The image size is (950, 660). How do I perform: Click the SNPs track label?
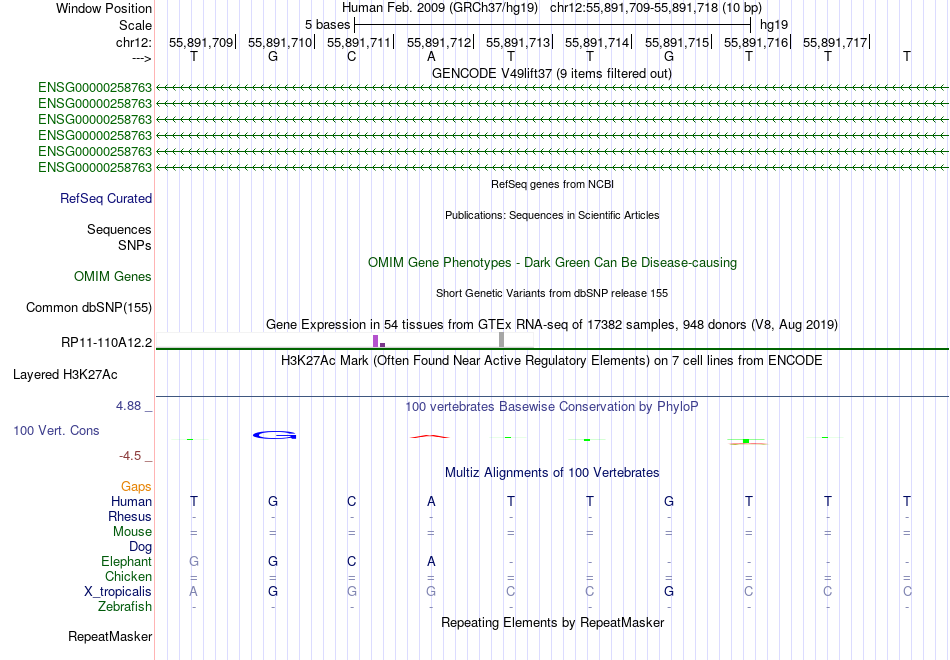pos(135,245)
